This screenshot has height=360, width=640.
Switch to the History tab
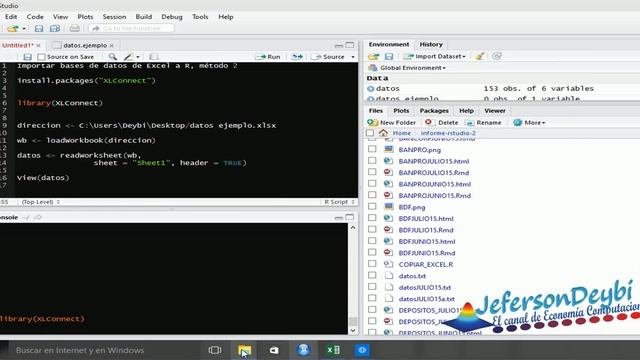coord(431,44)
